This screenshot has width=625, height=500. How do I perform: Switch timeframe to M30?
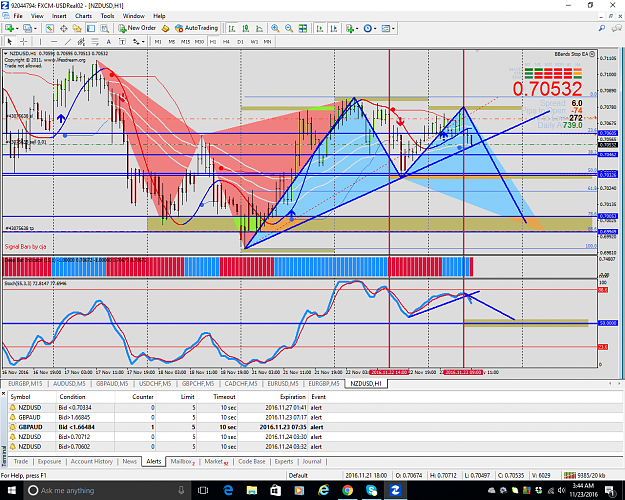pyautogui.click(x=199, y=41)
